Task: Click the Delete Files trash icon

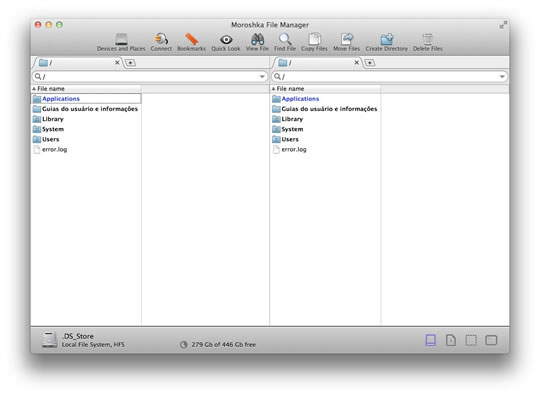Action: (428, 39)
